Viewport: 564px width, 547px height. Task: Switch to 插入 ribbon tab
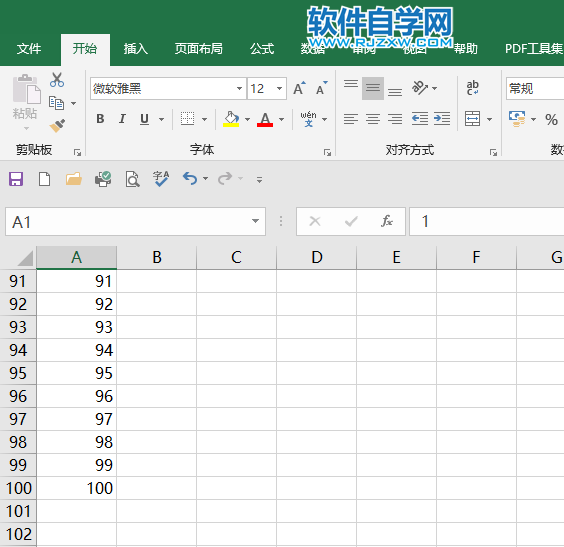[x=136, y=49]
